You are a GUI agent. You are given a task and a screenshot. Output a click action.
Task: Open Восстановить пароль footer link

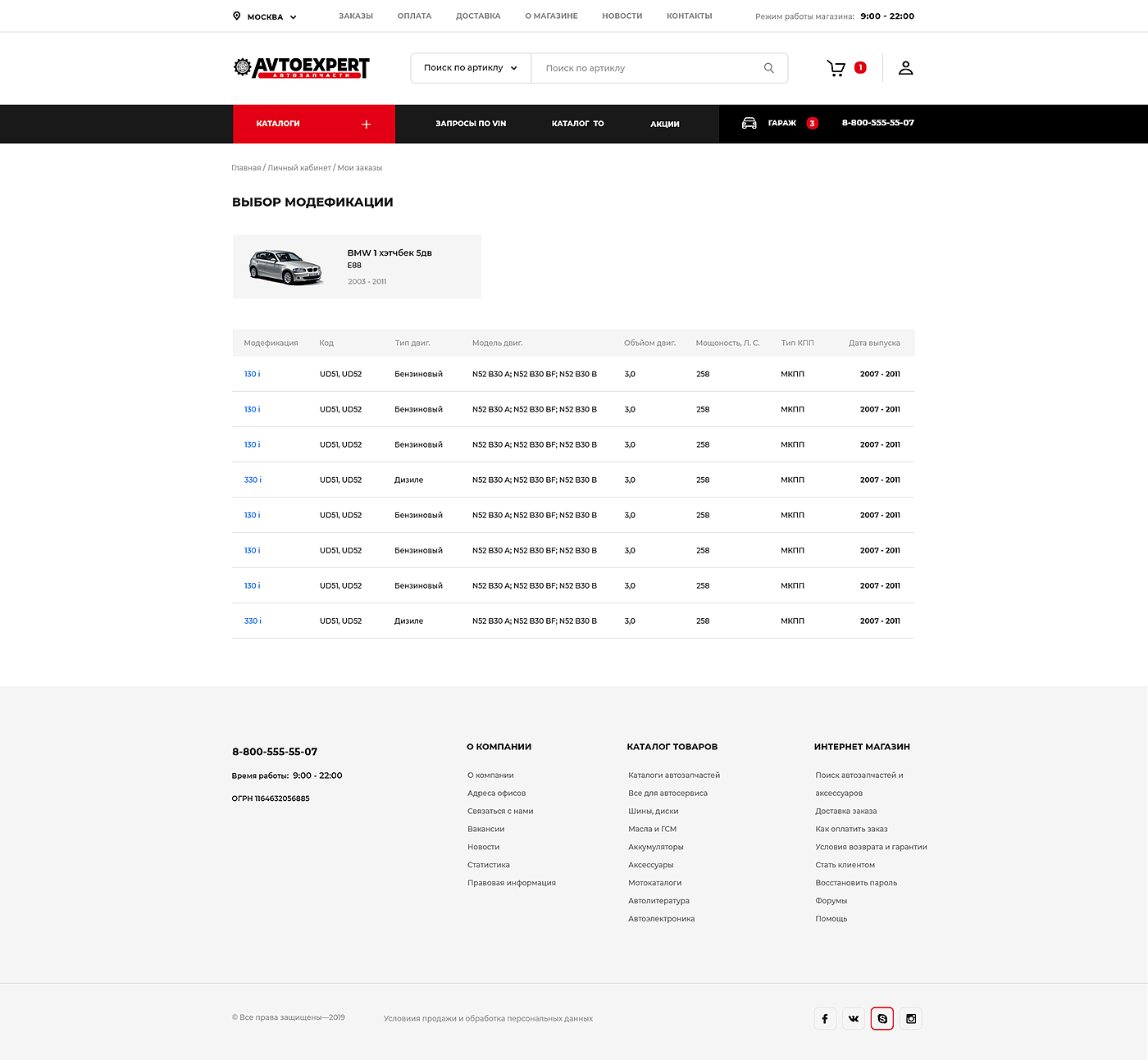point(856,883)
